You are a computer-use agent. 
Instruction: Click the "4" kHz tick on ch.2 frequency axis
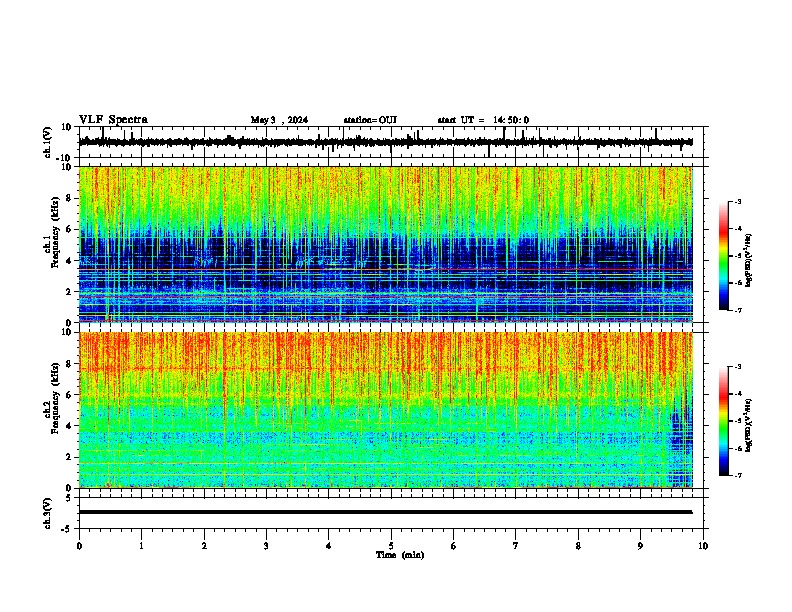(69, 426)
